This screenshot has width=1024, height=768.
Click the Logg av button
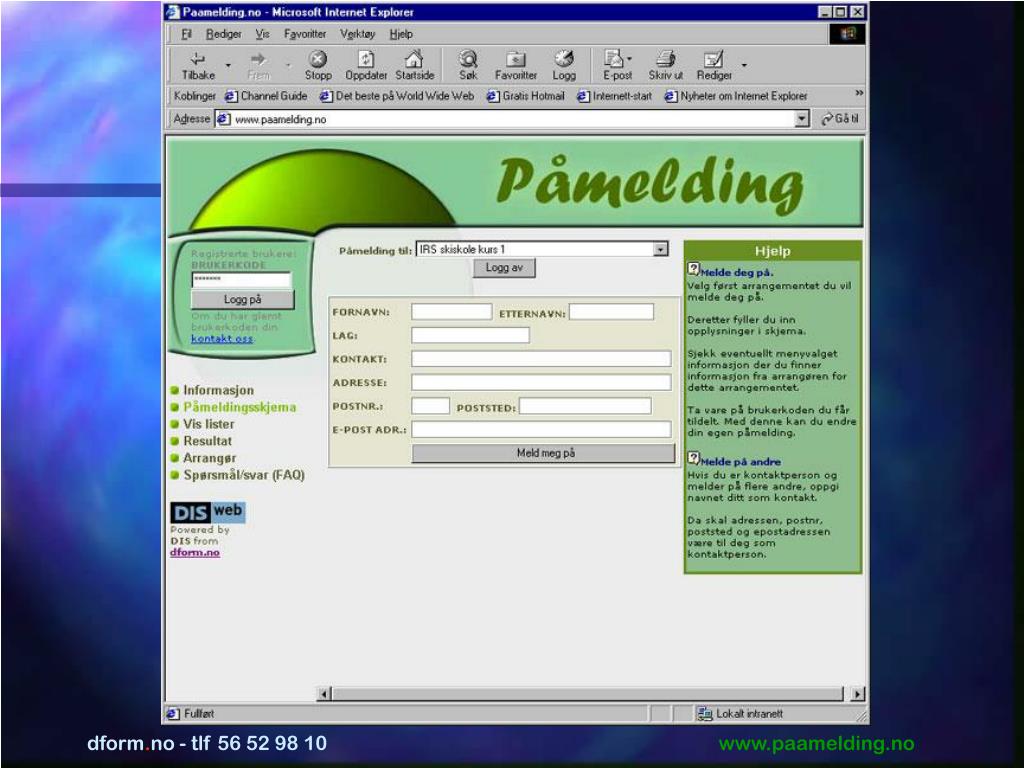click(504, 268)
